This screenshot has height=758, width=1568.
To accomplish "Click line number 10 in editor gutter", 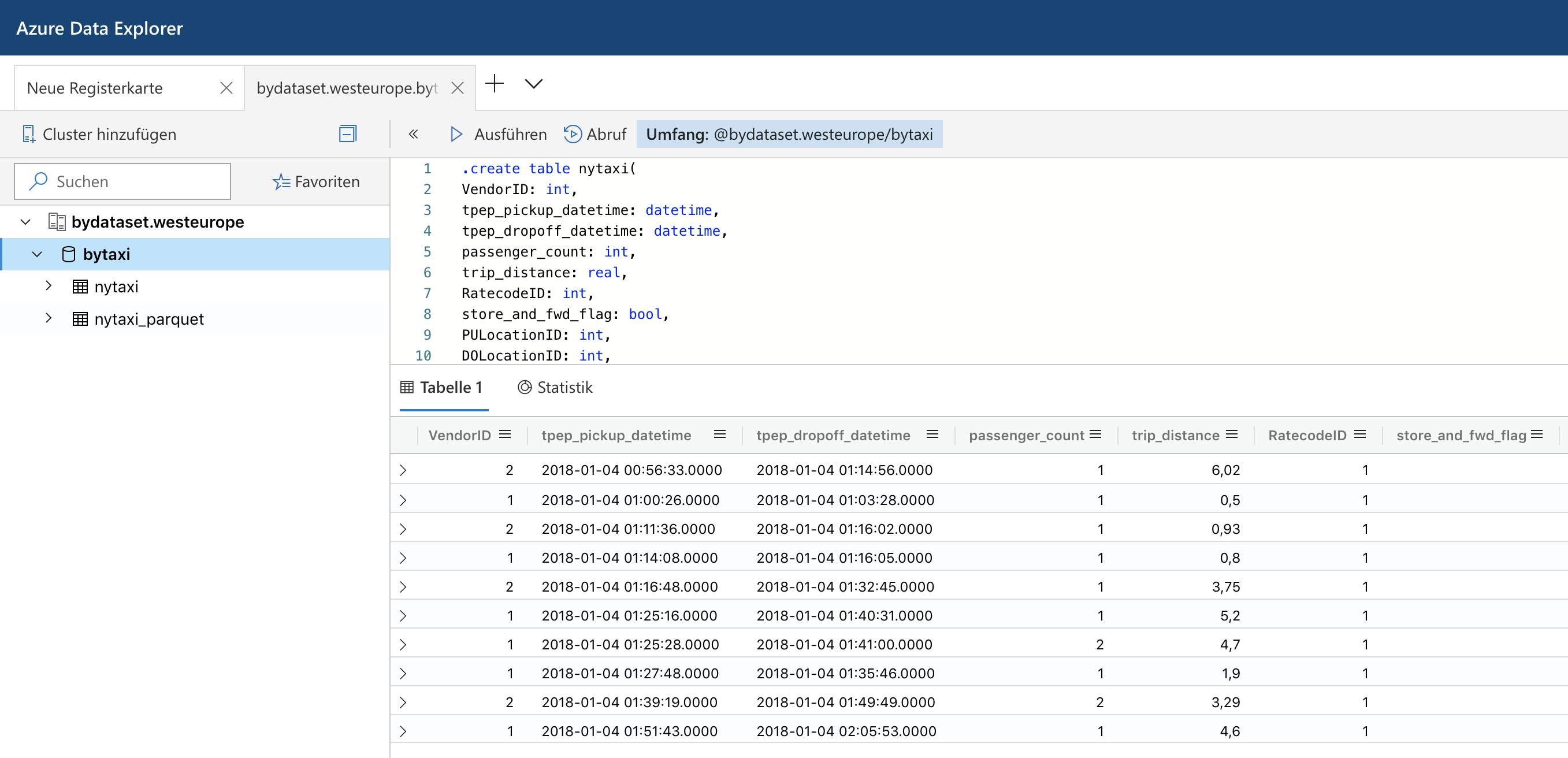I will (x=423, y=355).
